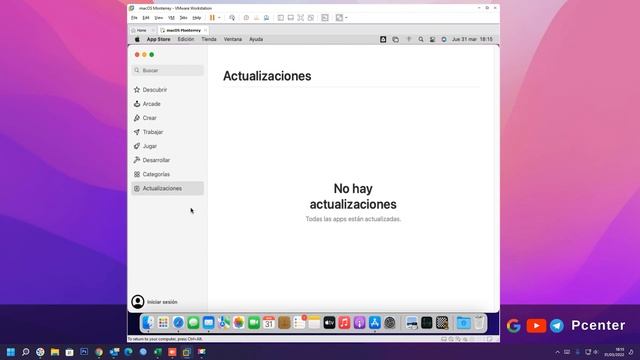Click Iniciar sesión account button
This screenshot has height=360, width=640.
tap(154, 302)
